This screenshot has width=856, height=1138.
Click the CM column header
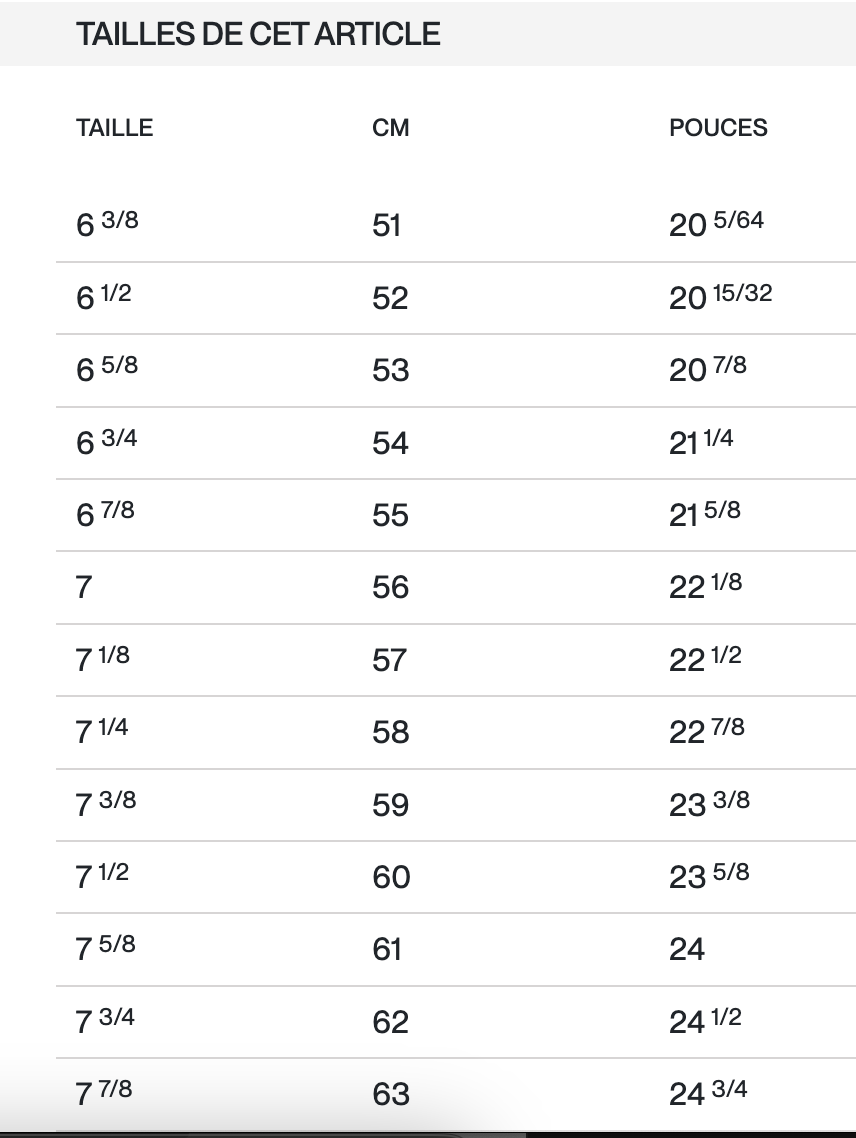[390, 128]
